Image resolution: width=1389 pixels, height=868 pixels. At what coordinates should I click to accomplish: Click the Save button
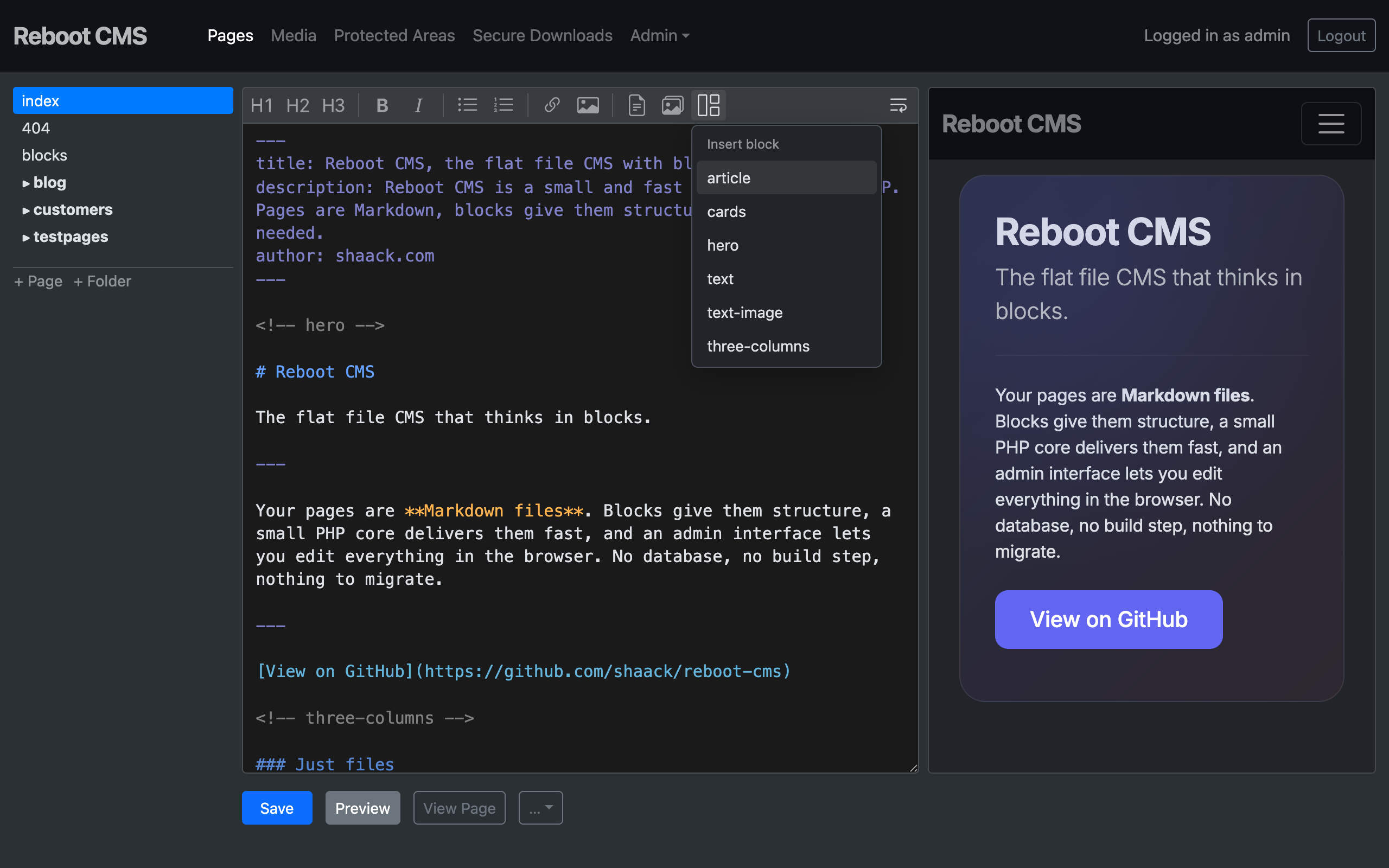[x=277, y=808]
